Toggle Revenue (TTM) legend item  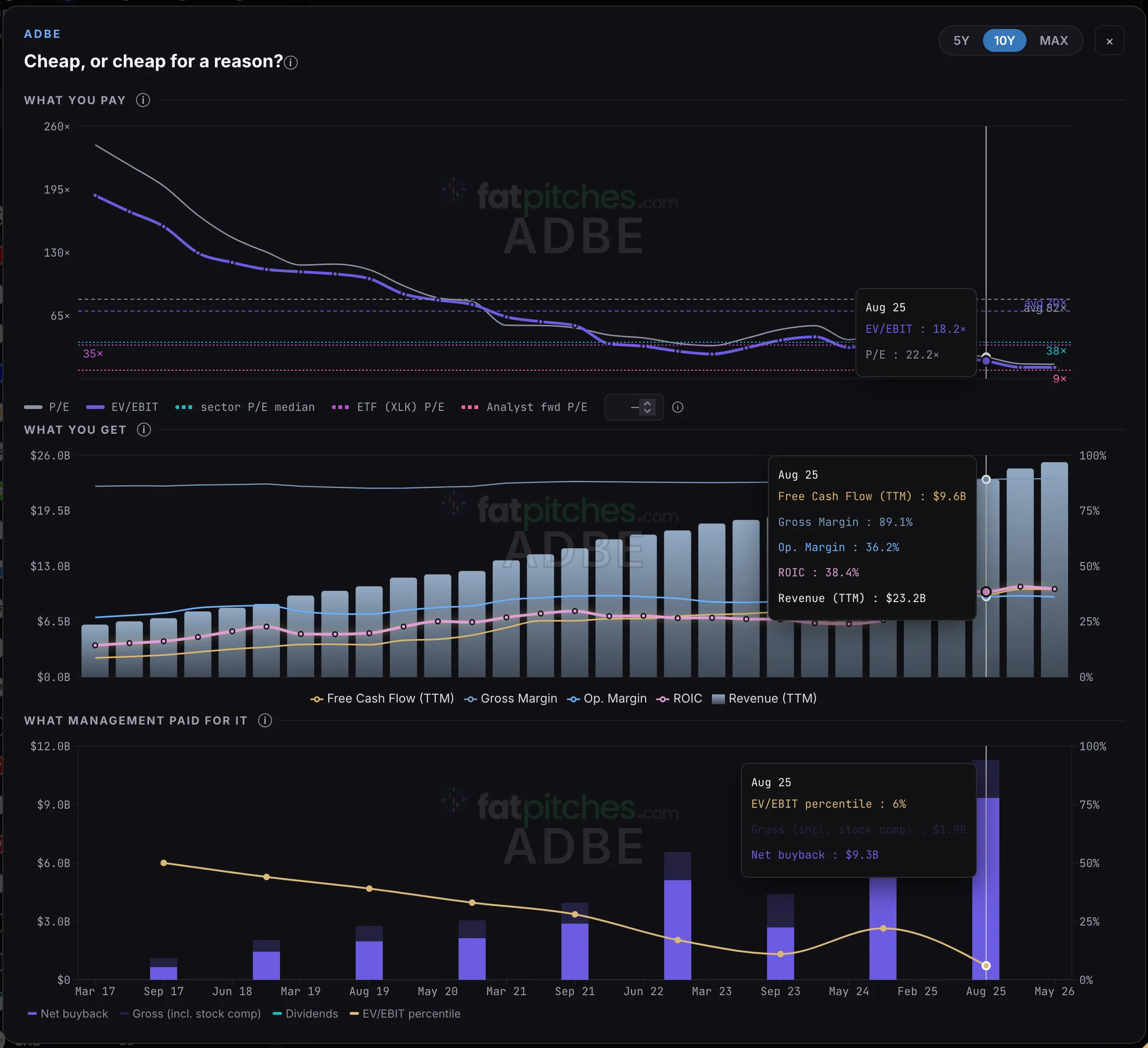[x=764, y=698]
